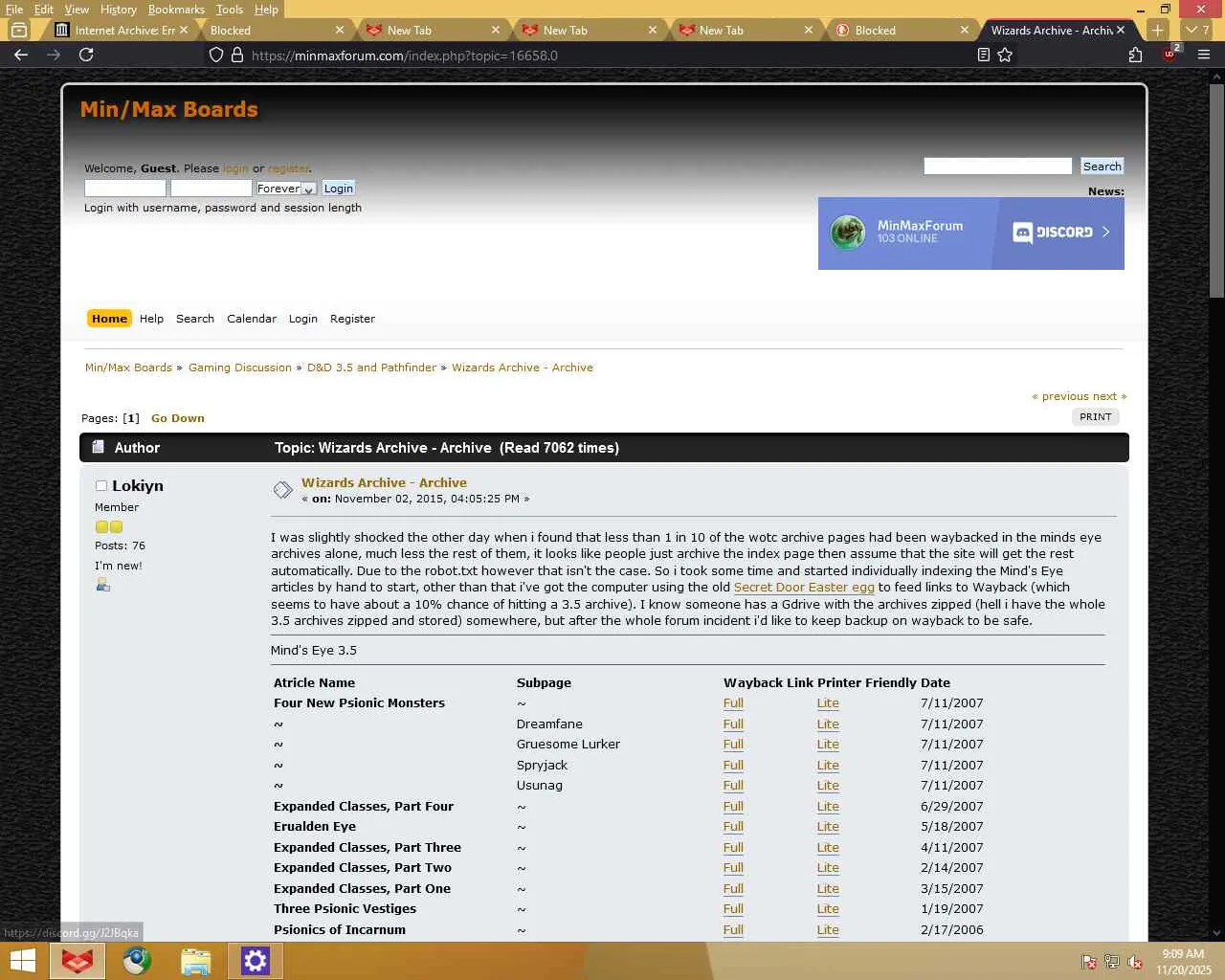This screenshot has width=1225, height=980.
Task: Click the browser address bar URL
Action: 405,56
